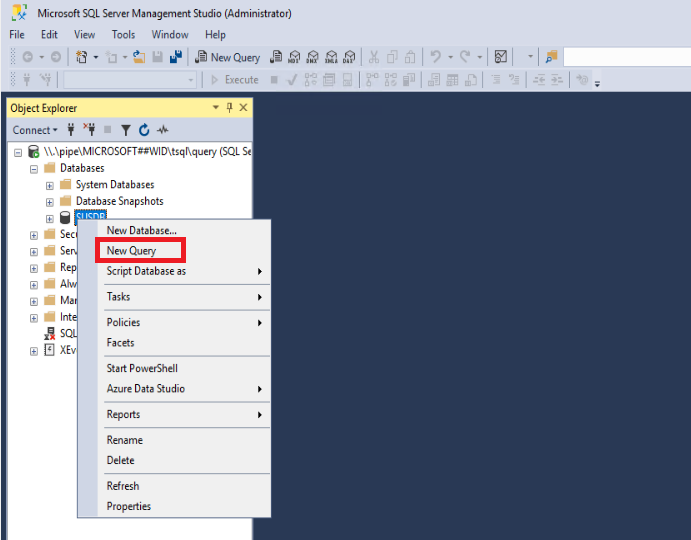Click the Execute button
This screenshot has width=691, height=540.
[235, 80]
